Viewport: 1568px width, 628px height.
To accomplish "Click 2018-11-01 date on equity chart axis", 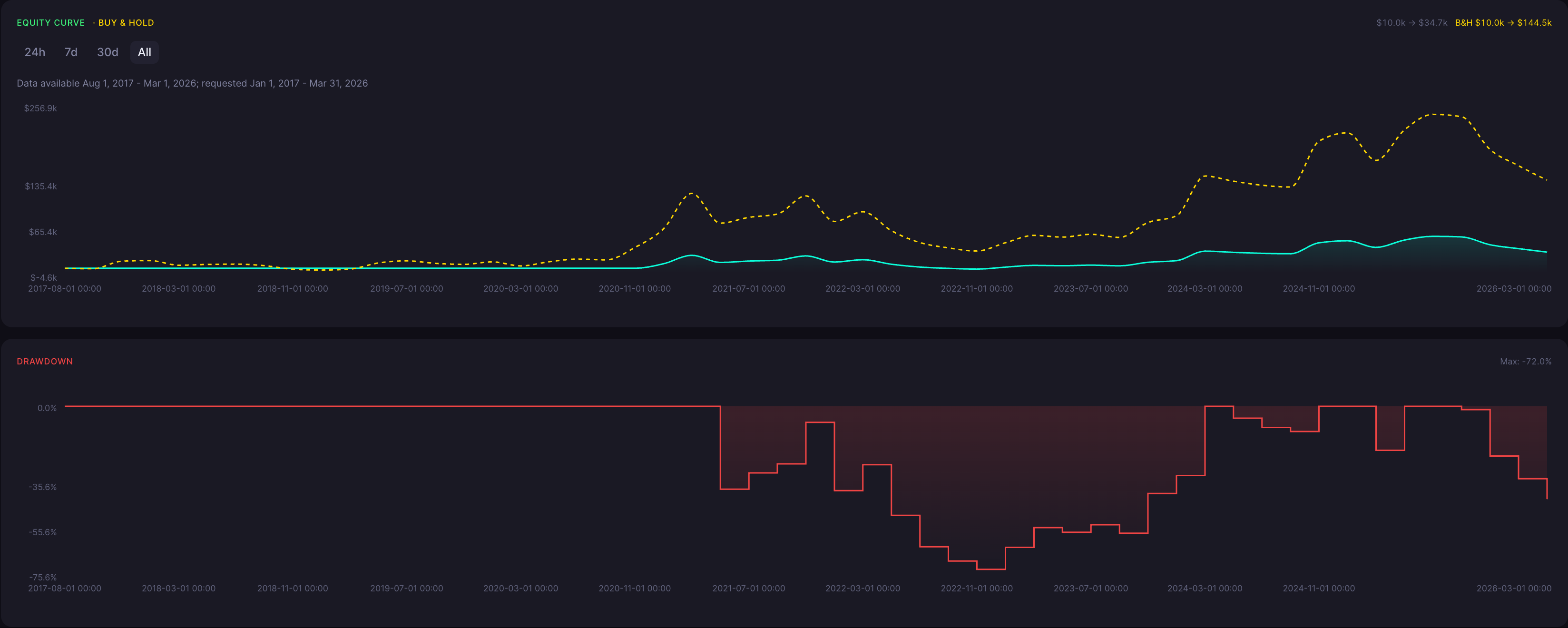I will point(293,288).
